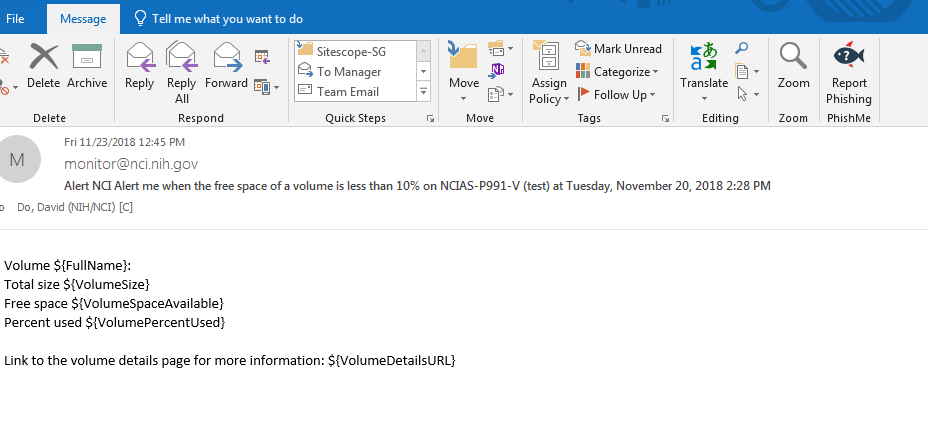This screenshot has width=928, height=424.
Task: Run the To Manager quick step
Action: (355, 72)
